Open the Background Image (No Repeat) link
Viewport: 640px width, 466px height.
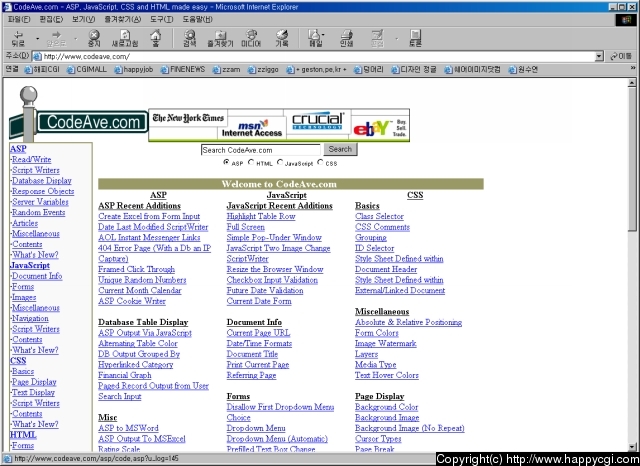click(x=409, y=428)
